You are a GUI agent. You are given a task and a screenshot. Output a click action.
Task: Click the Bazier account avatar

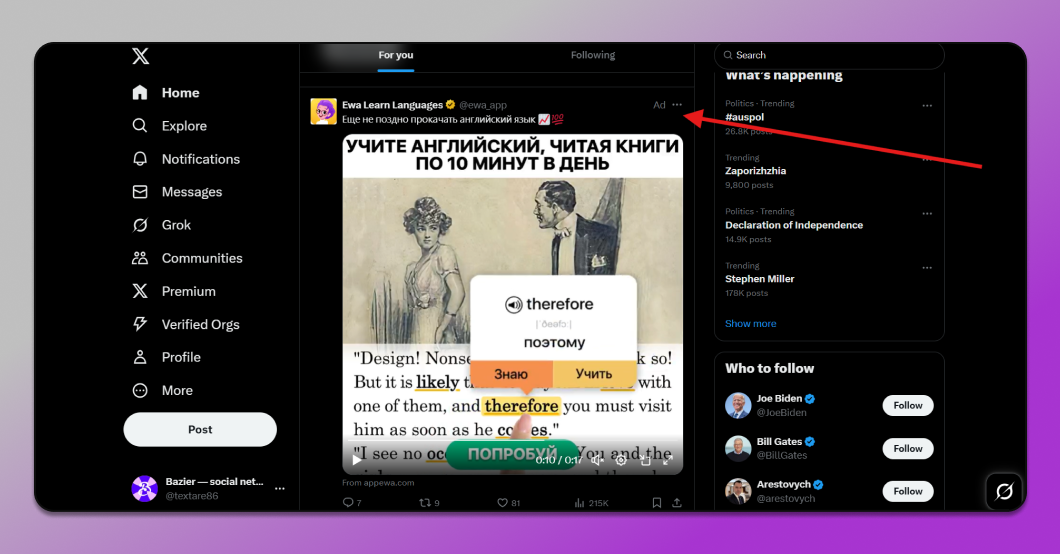click(144, 488)
